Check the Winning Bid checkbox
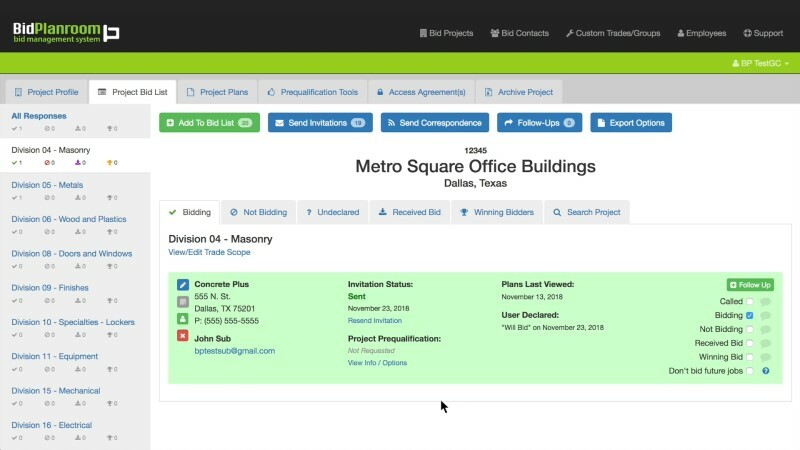 pyautogui.click(x=749, y=357)
